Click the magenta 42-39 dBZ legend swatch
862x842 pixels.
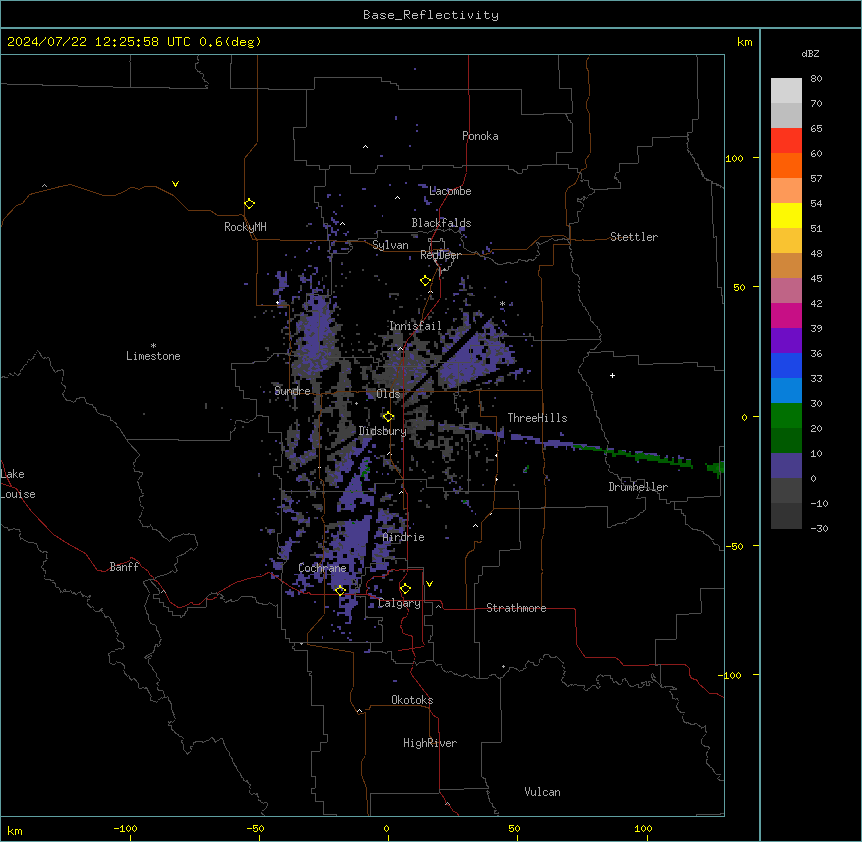(786, 315)
